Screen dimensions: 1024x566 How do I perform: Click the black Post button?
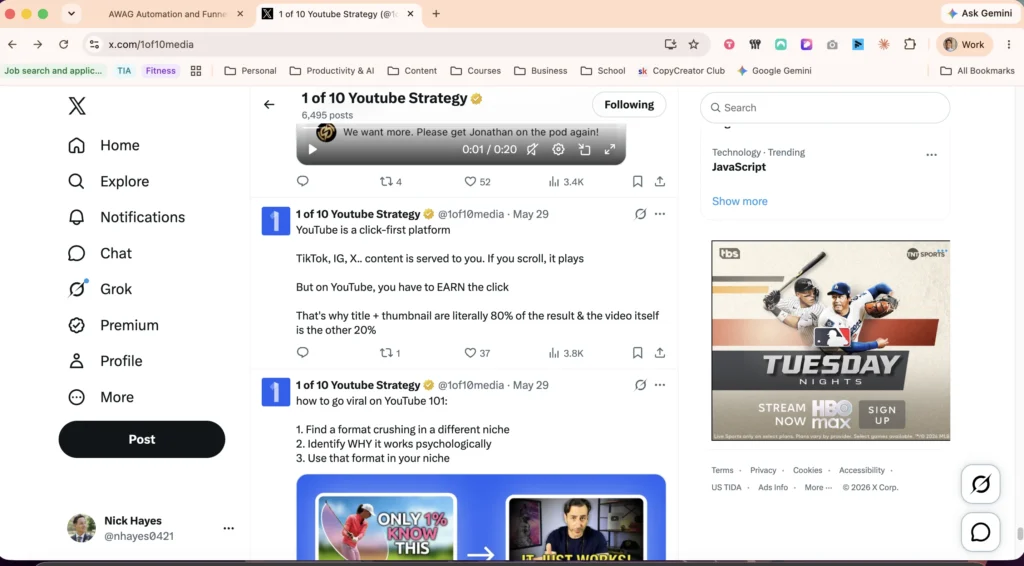[x=142, y=439]
